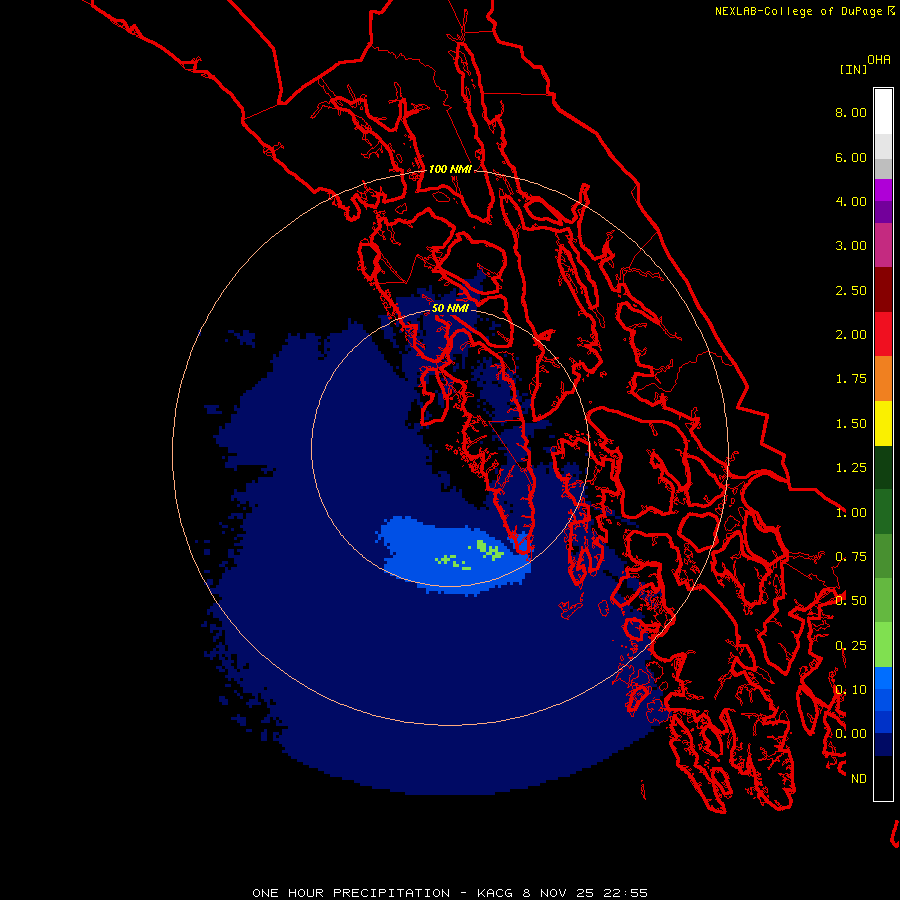Pick the darkest green swatch in the legend
Image resolution: width=900 pixels, height=900 pixels.
[x=883, y=467]
